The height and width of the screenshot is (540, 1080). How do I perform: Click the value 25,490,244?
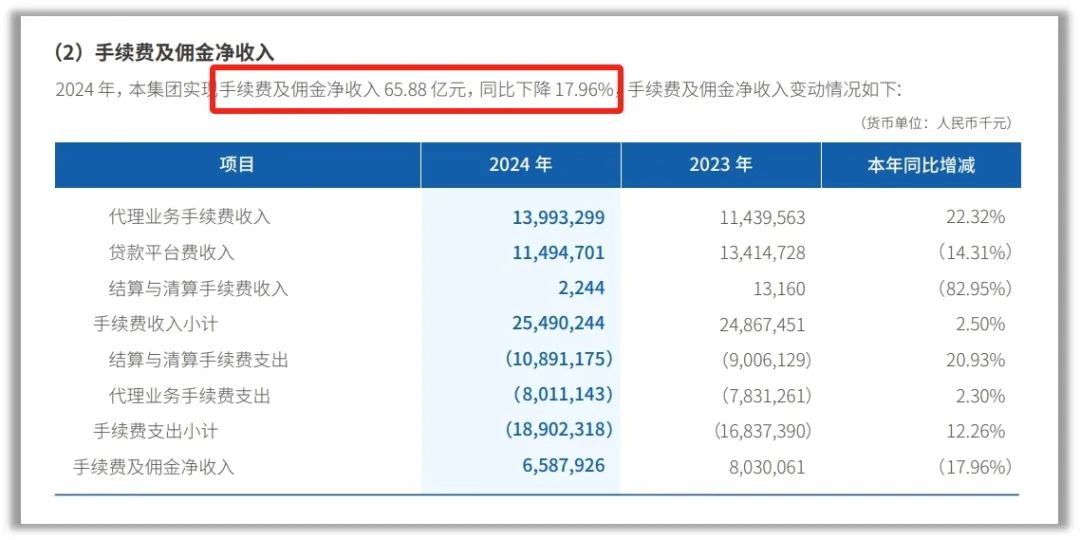559,324
